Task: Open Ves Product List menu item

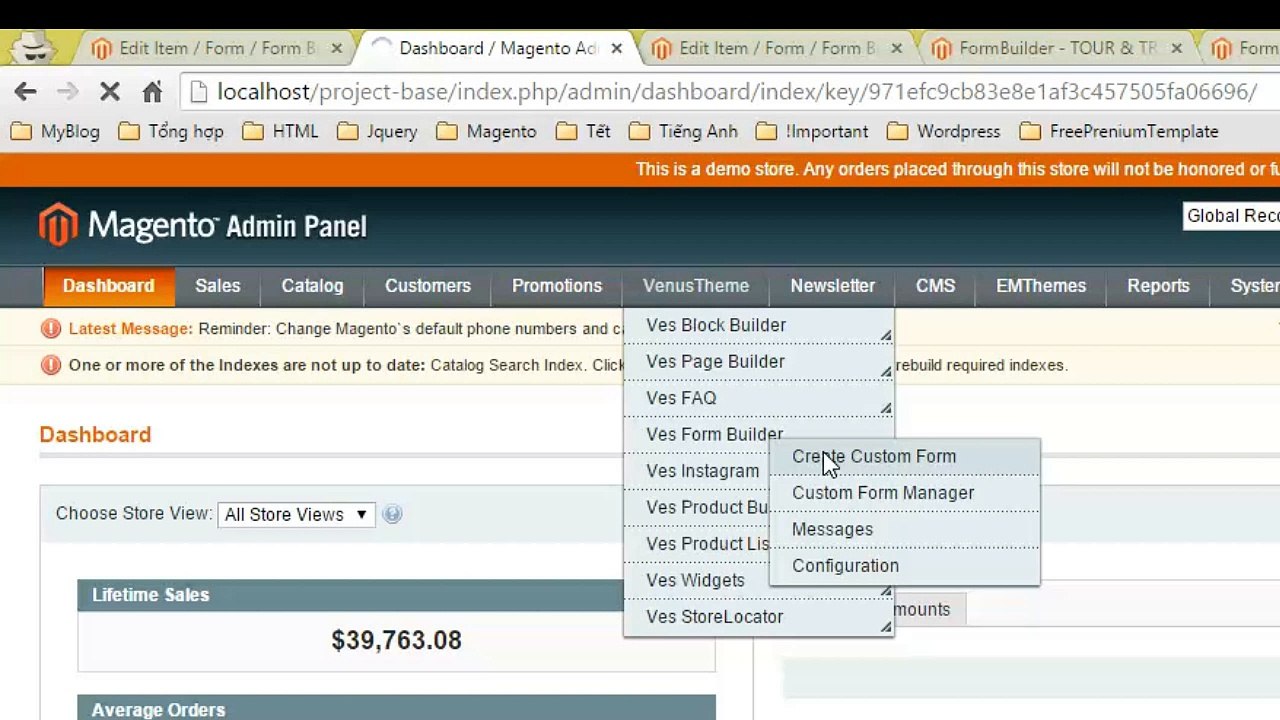Action: [x=707, y=544]
